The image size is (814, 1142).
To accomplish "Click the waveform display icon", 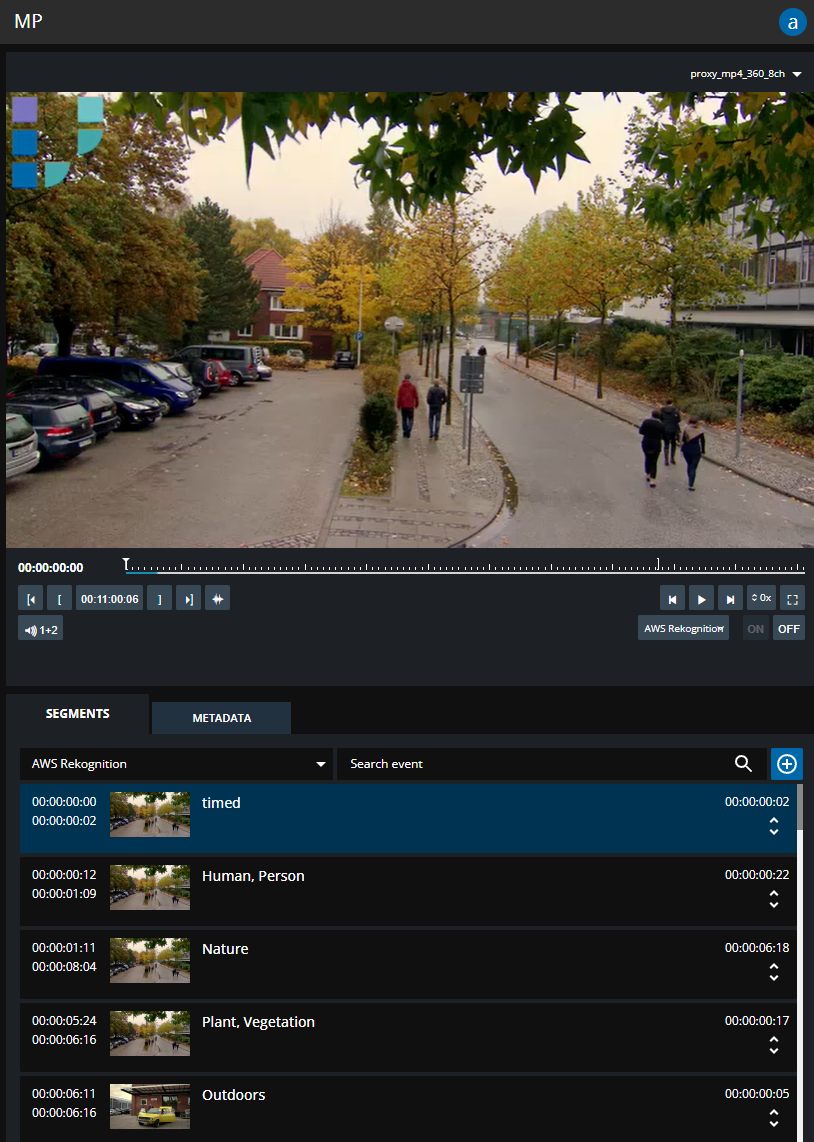I will pyautogui.click(x=217, y=597).
